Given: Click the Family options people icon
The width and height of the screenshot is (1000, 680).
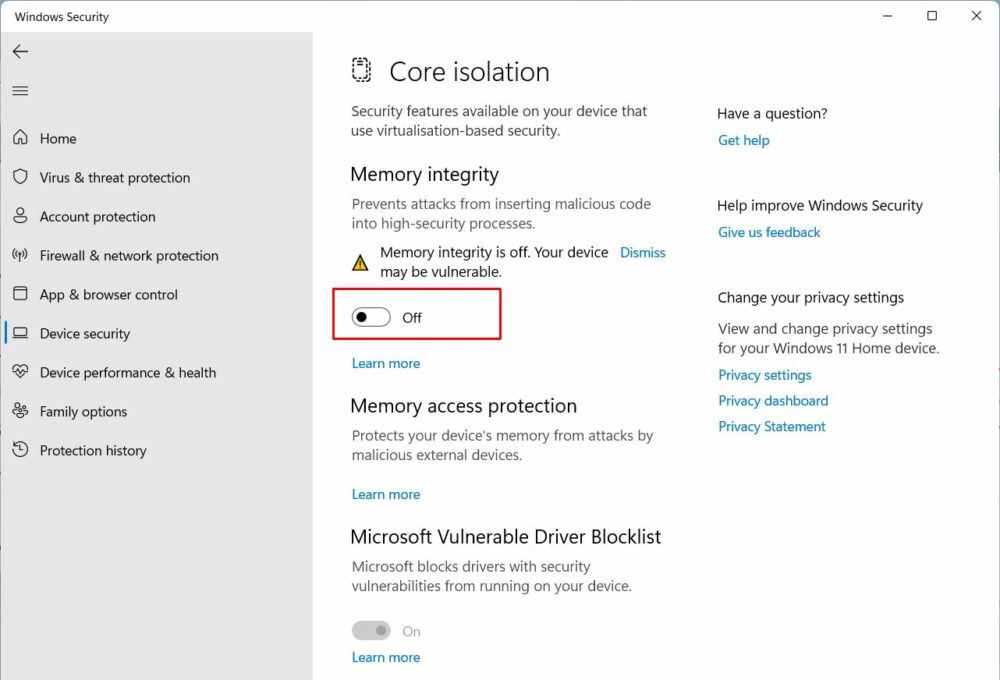Looking at the screenshot, I should (x=20, y=411).
